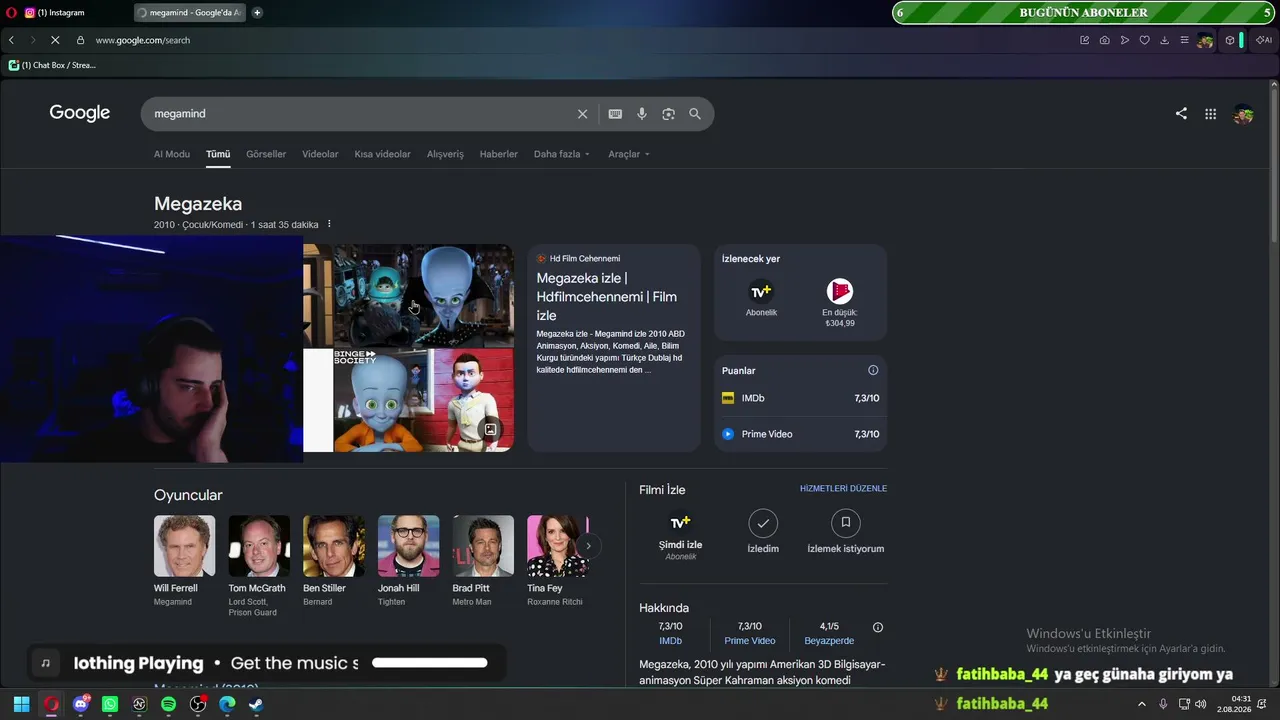Go back to the previous page
The height and width of the screenshot is (720, 1280).
click(x=11, y=40)
